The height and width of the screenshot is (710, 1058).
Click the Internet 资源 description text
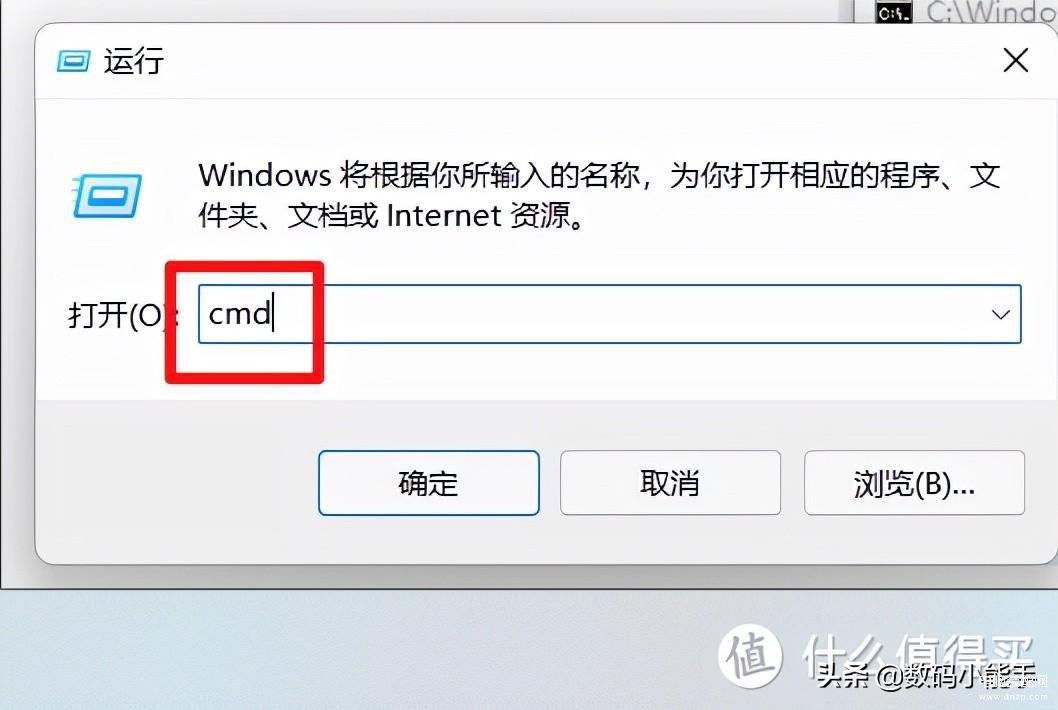click(x=485, y=217)
